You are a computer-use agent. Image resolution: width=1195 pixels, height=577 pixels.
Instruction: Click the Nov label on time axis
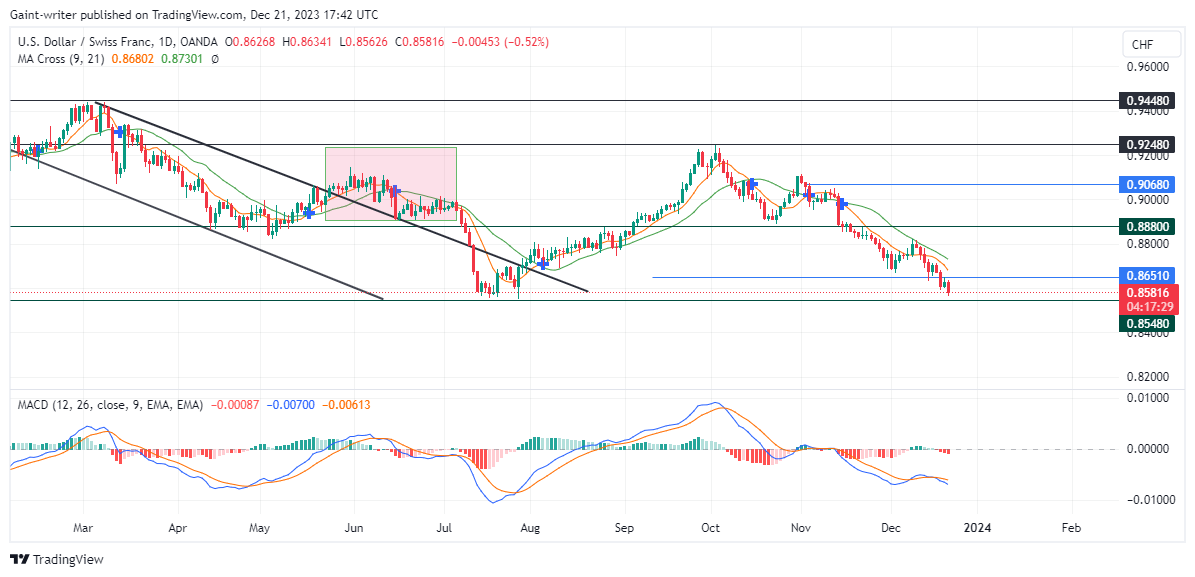click(801, 527)
